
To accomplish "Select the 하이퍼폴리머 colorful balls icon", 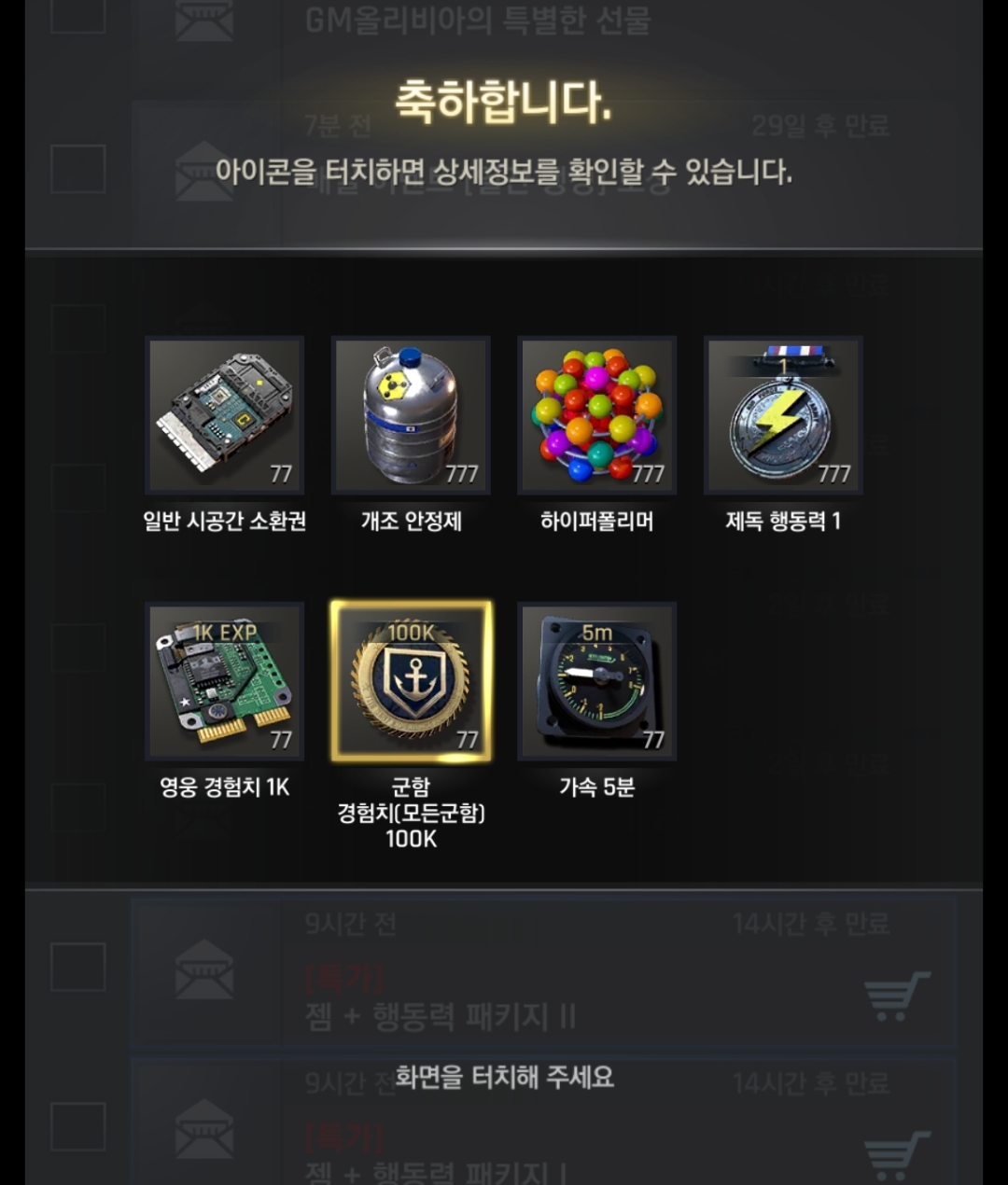I will click(x=597, y=415).
